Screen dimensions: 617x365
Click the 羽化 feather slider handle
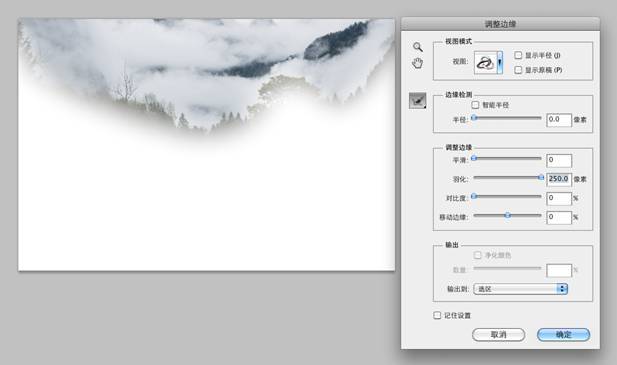click(x=541, y=177)
